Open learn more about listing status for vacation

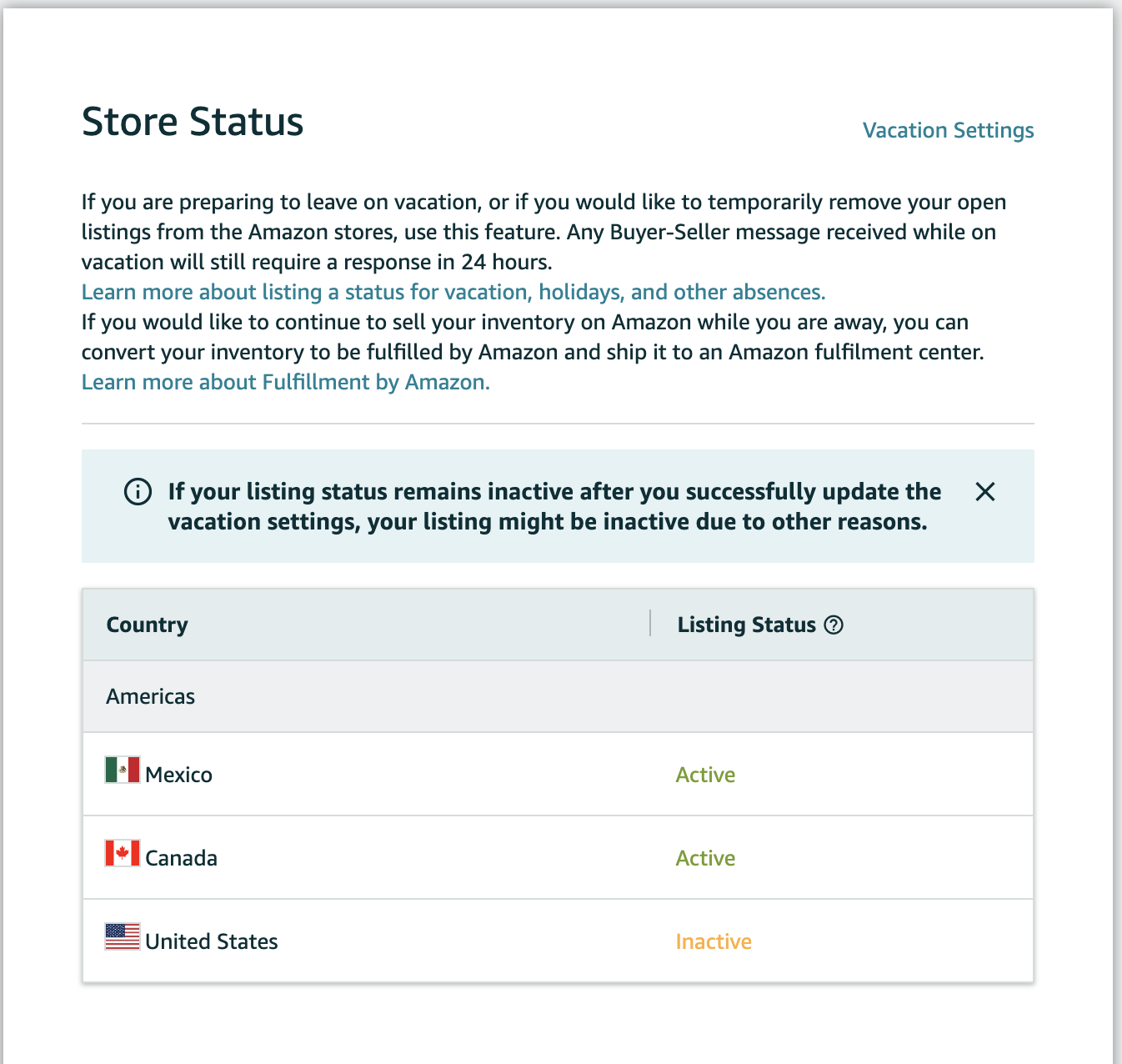453,292
